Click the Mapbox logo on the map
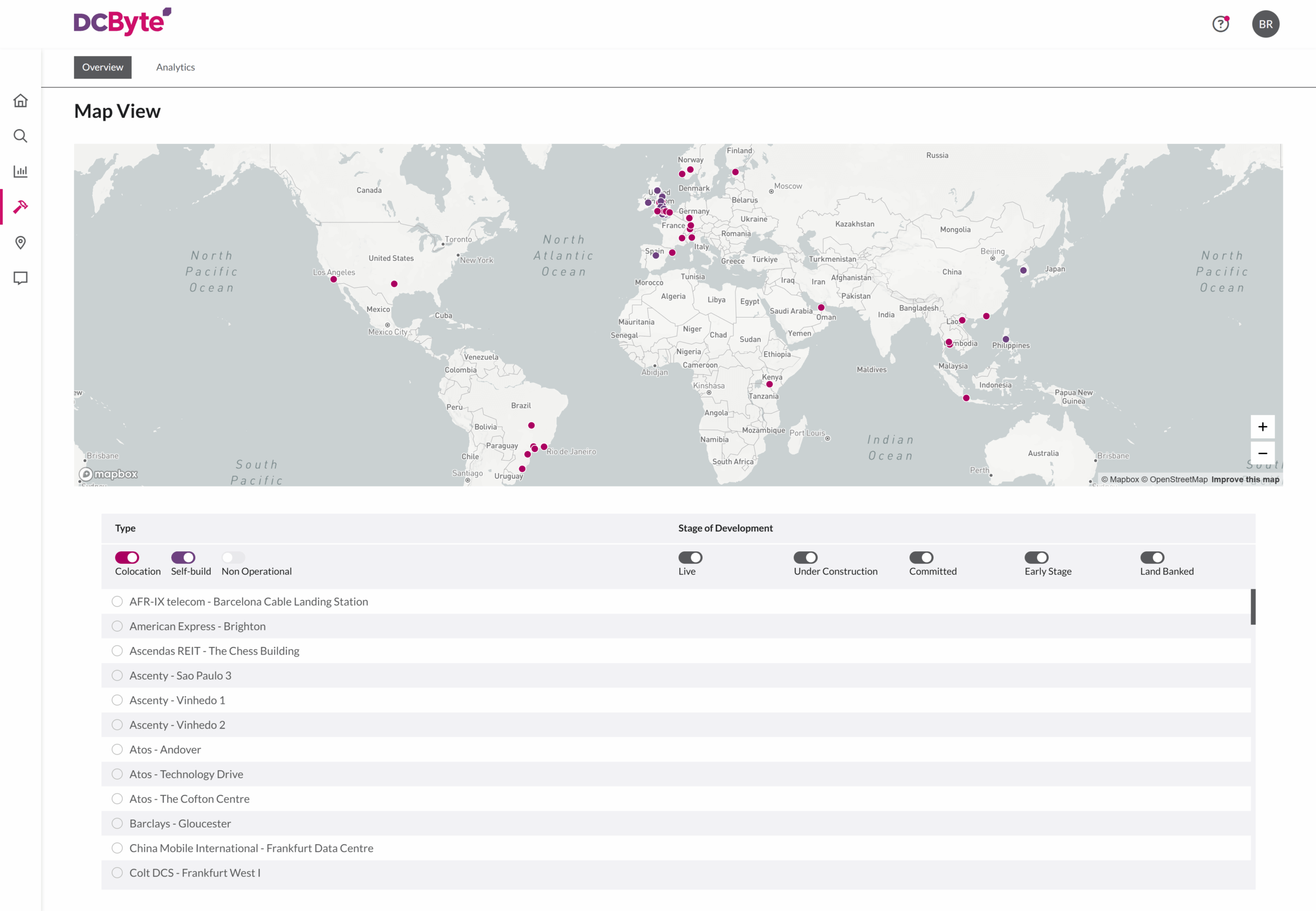Screen dimensions: 1316x911 coord(108,474)
